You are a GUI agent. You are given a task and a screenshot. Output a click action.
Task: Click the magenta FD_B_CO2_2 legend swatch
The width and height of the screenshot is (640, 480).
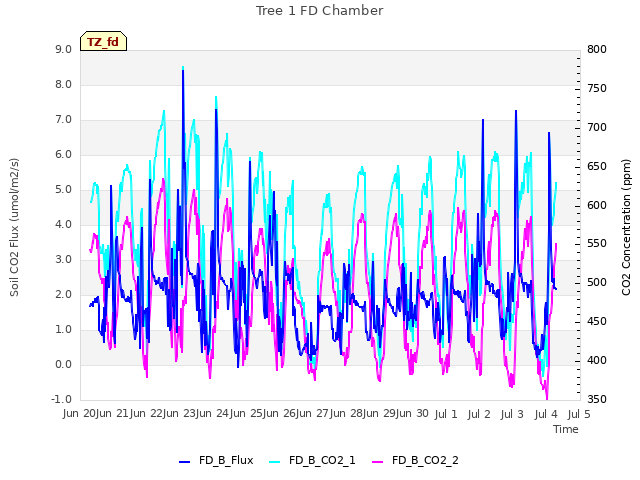378,462
